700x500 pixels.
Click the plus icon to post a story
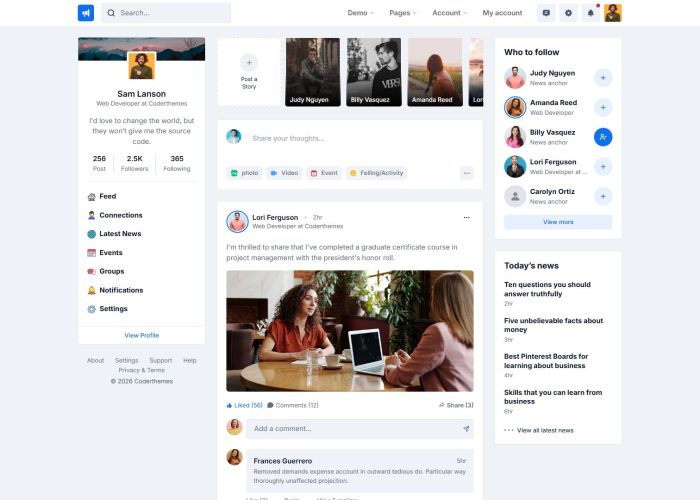(x=249, y=62)
